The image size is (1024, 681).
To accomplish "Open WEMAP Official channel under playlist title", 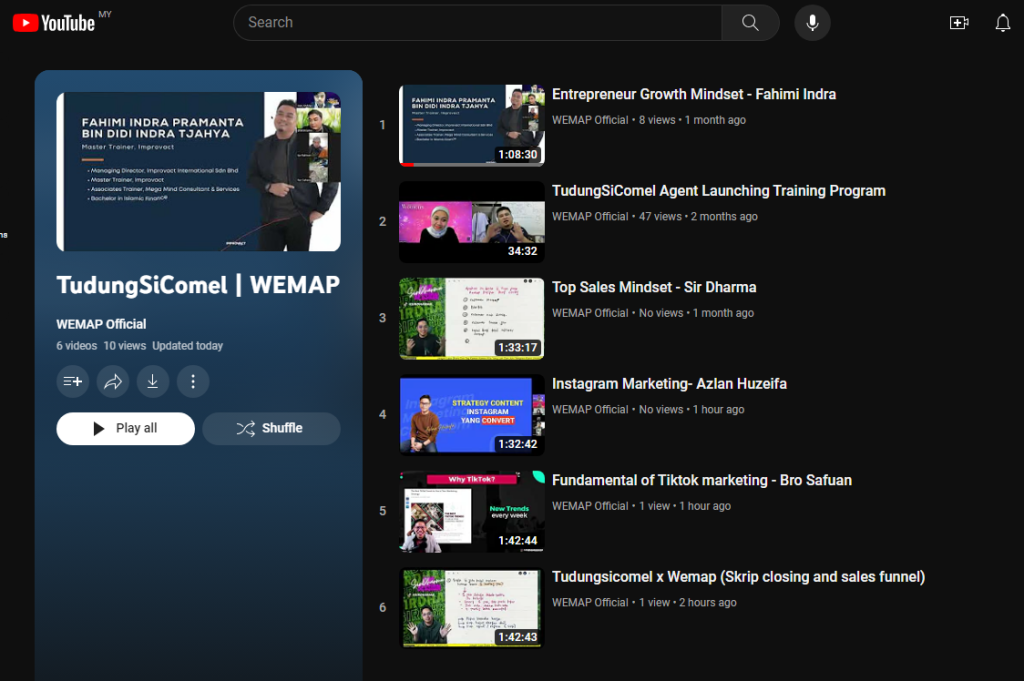I will click(101, 324).
